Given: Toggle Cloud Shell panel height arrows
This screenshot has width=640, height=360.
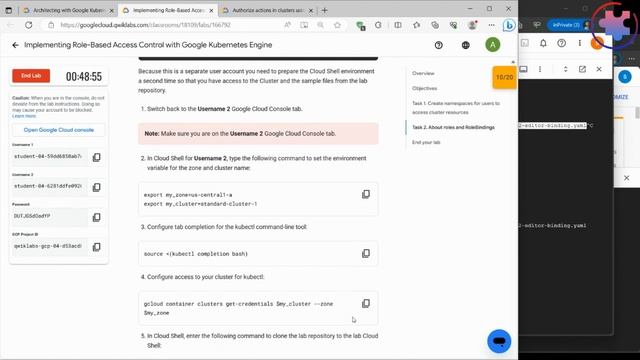Looking at the screenshot, I should coord(565,69).
